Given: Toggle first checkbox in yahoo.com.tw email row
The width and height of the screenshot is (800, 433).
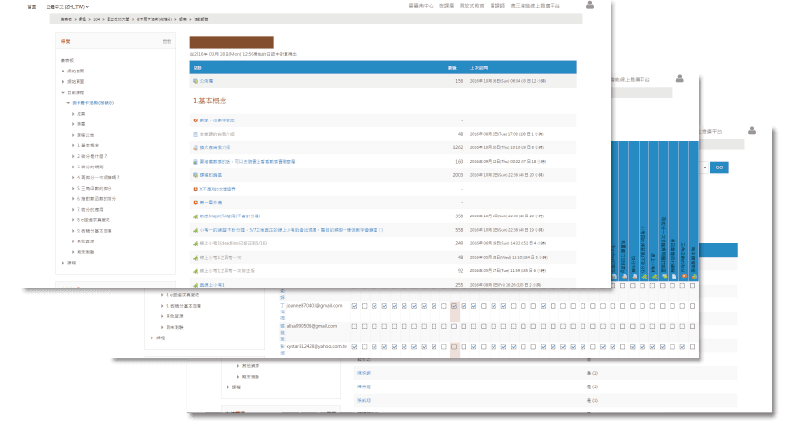Looking at the screenshot, I should 354,346.
